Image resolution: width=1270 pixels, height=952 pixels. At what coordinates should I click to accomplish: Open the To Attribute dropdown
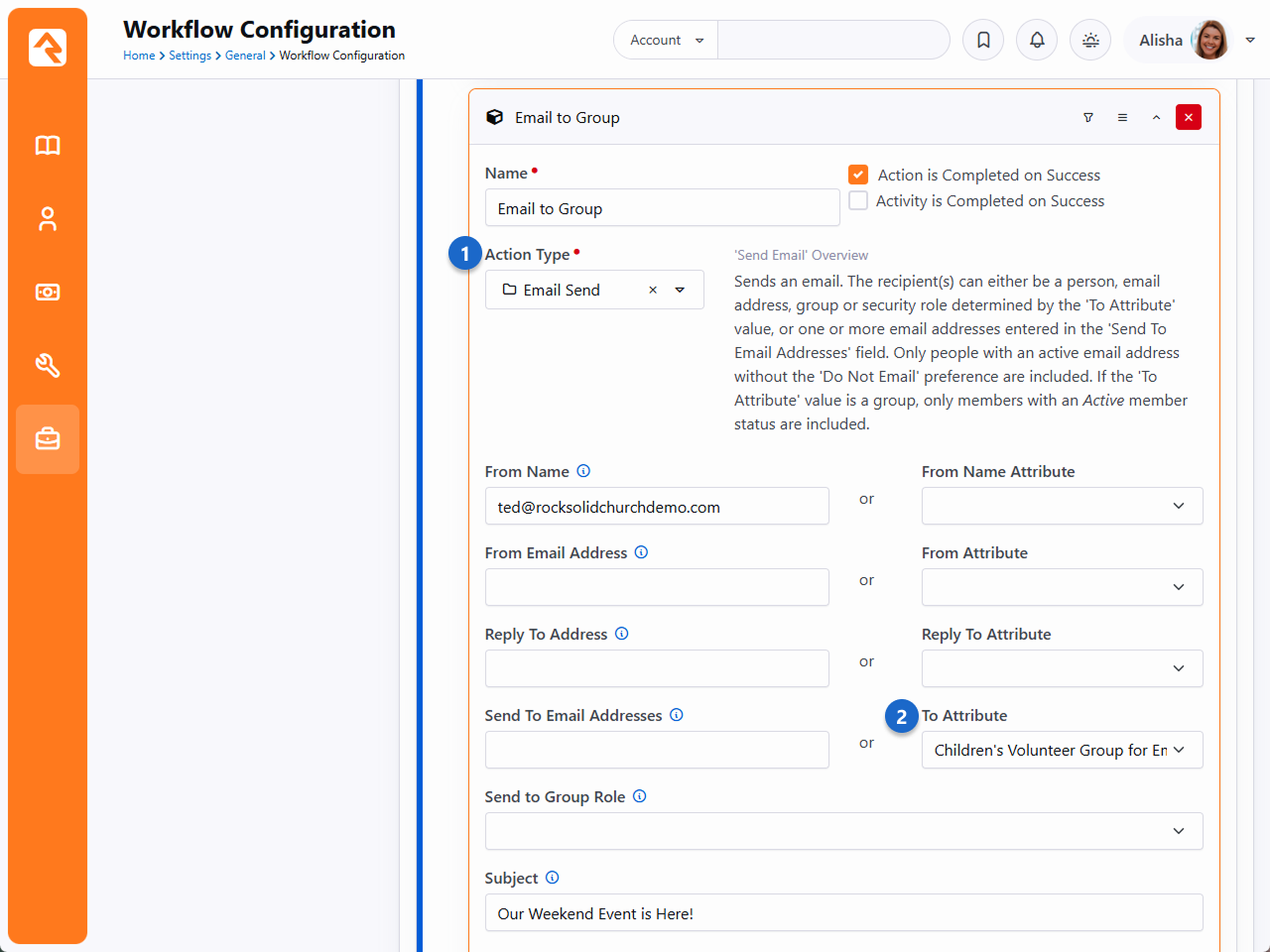point(1062,751)
